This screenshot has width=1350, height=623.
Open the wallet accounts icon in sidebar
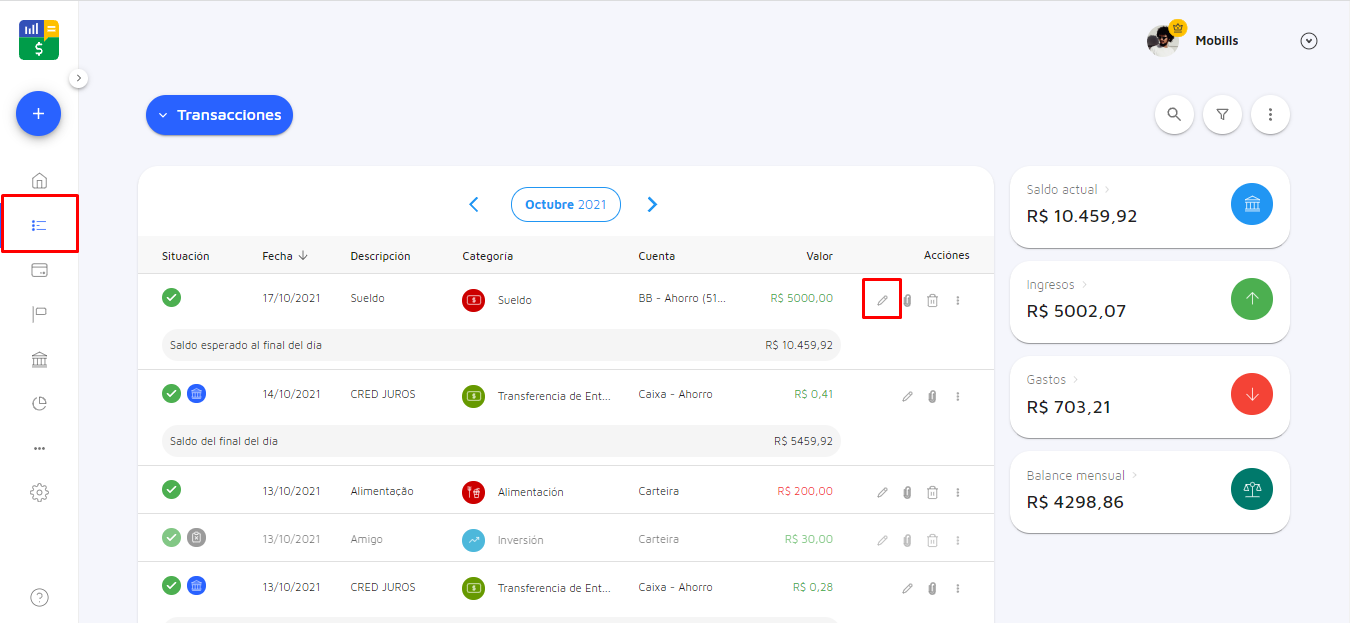pyautogui.click(x=39, y=270)
